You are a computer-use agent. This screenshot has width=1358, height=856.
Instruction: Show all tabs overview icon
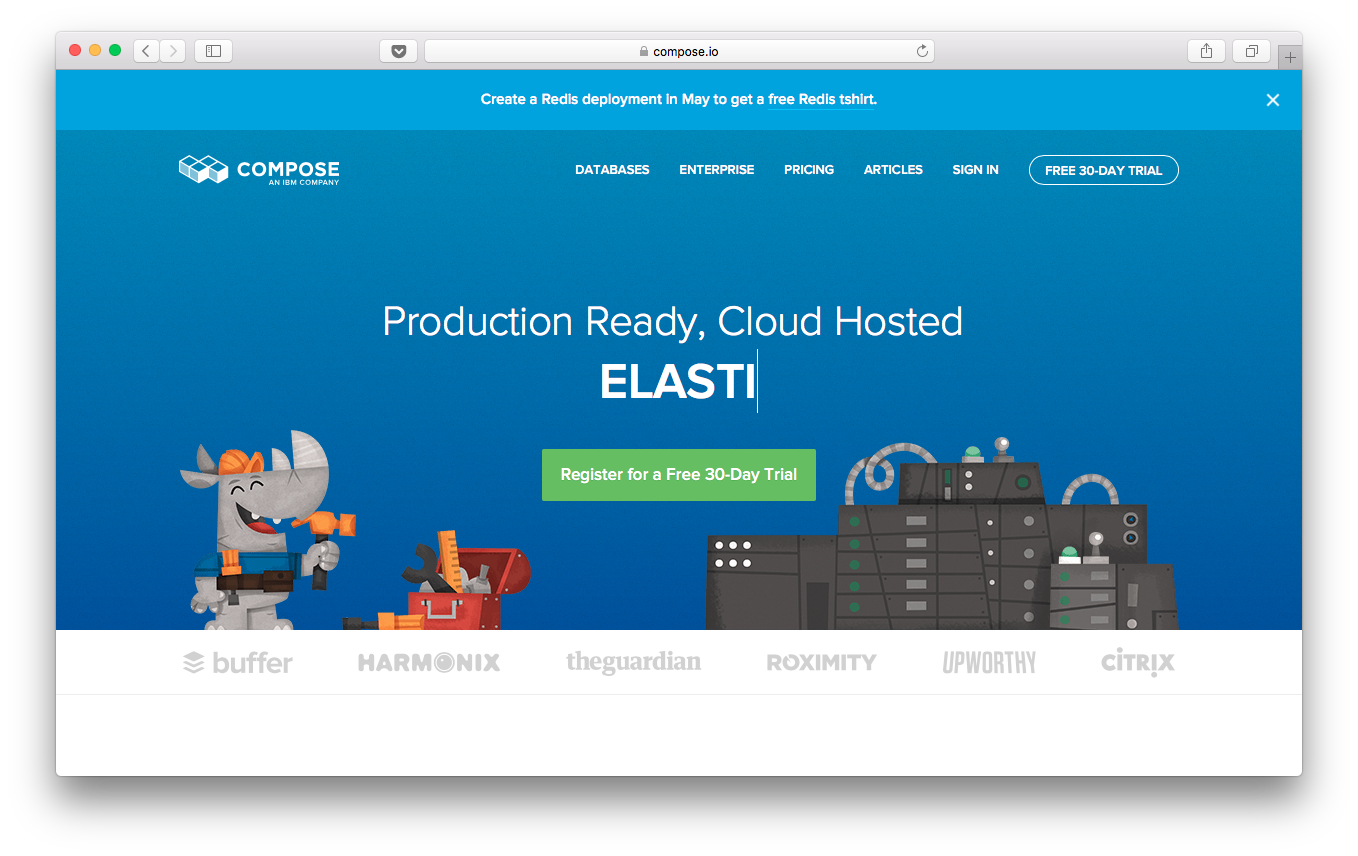click(x=1251, y=51)
